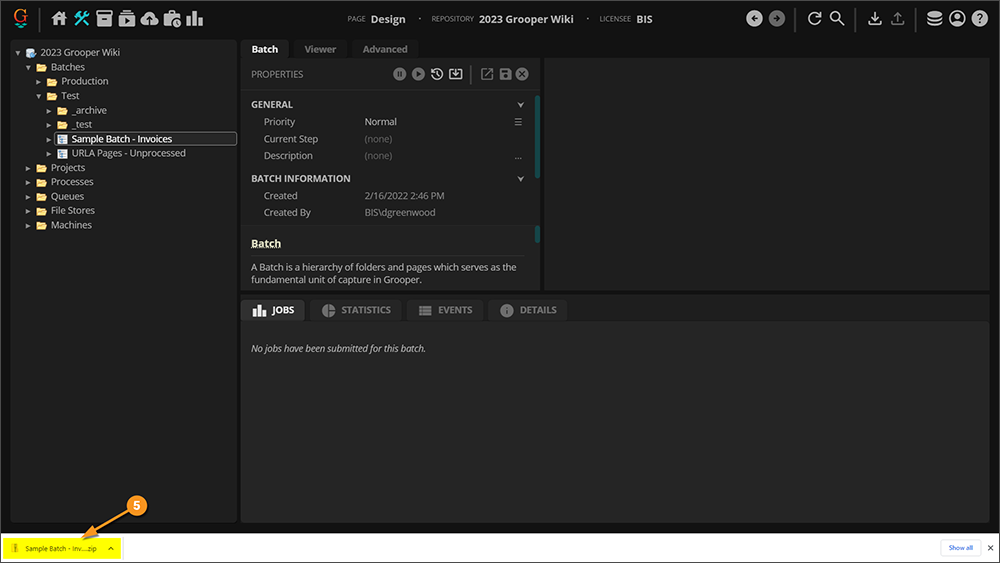Expand the _archive folder
The width and height of the screenshot is (1000, 563).
pos(48,111)
